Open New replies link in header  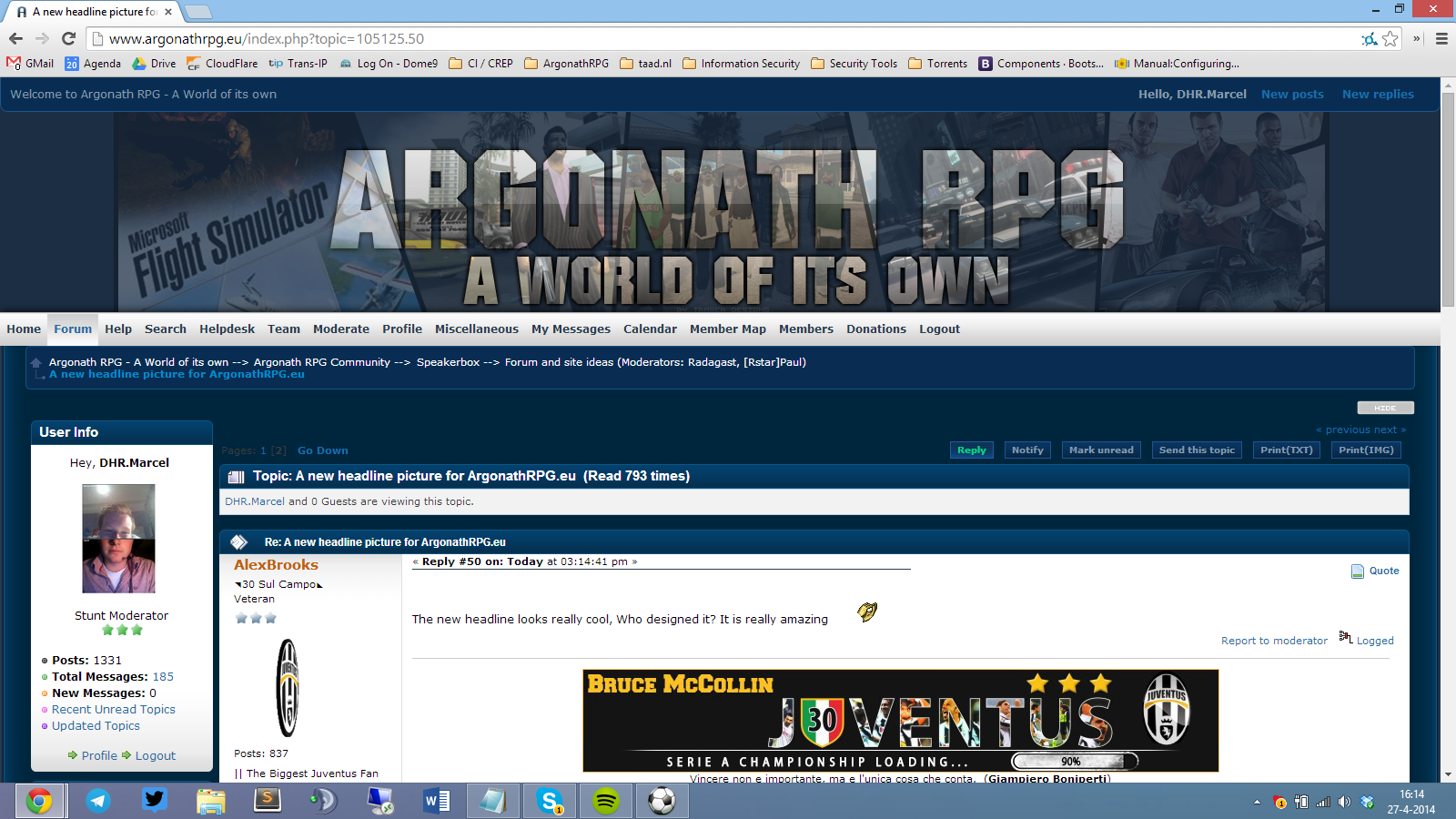pos(1378,94)
